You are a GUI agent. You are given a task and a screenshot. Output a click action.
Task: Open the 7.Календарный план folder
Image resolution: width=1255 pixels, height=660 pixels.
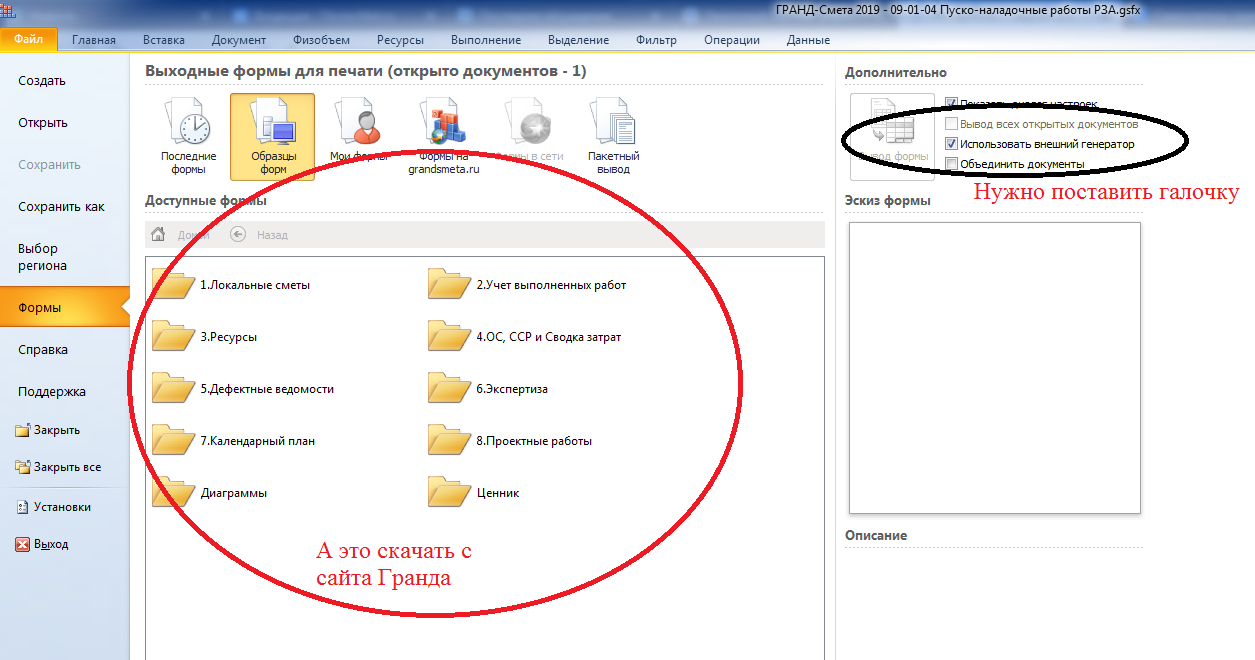tap(234, 440)
